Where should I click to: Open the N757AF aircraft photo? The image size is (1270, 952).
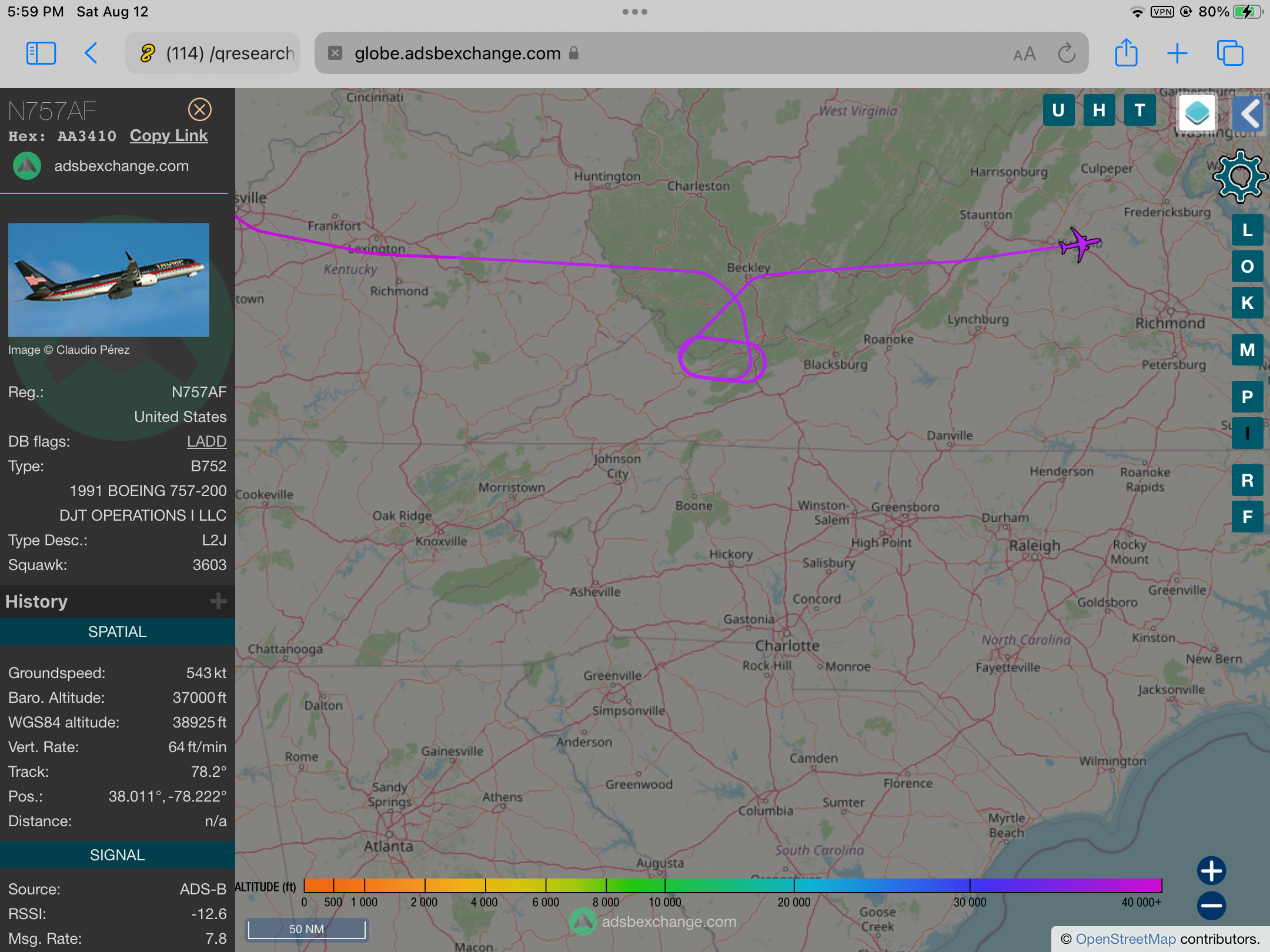[x=109, y=280]
